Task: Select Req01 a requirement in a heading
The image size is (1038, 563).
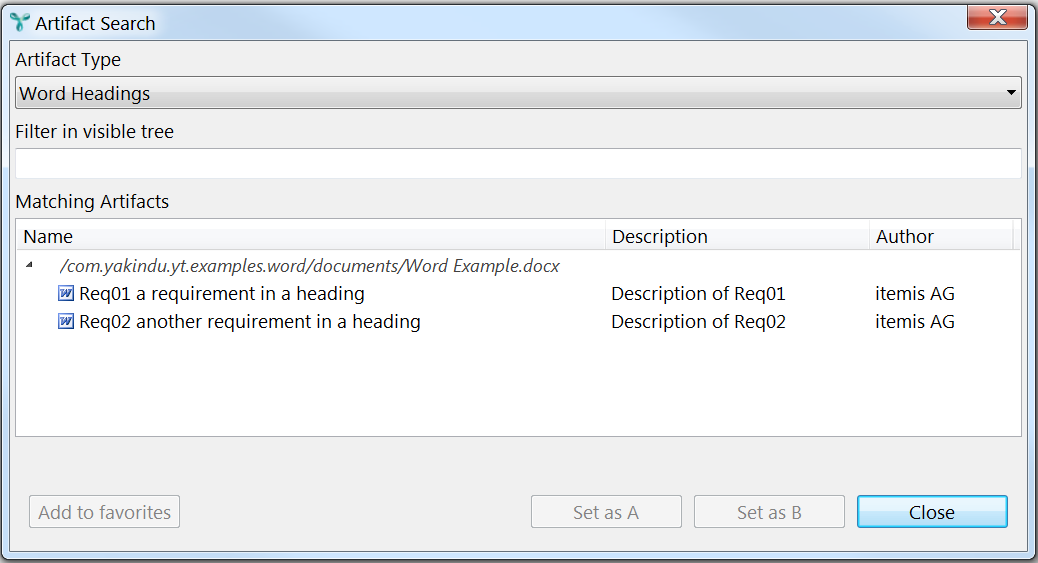Action: [x=222, y=293]
